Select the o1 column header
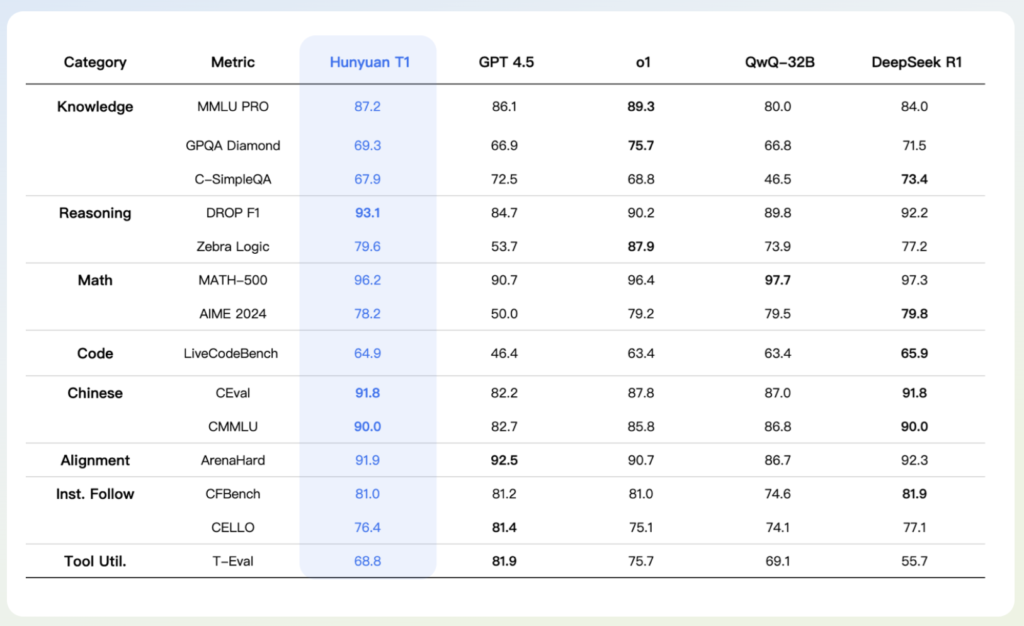This screenshot has height=626, width=1024. pos(642,62)
